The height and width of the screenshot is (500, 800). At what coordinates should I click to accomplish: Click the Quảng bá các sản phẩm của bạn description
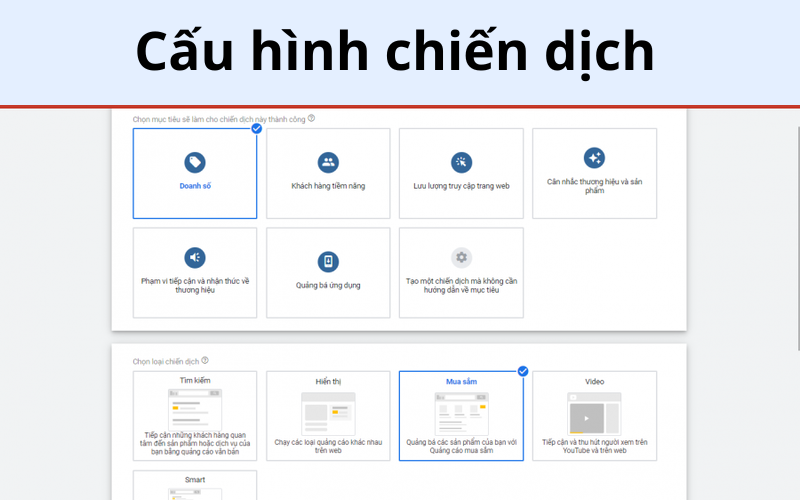461,446
